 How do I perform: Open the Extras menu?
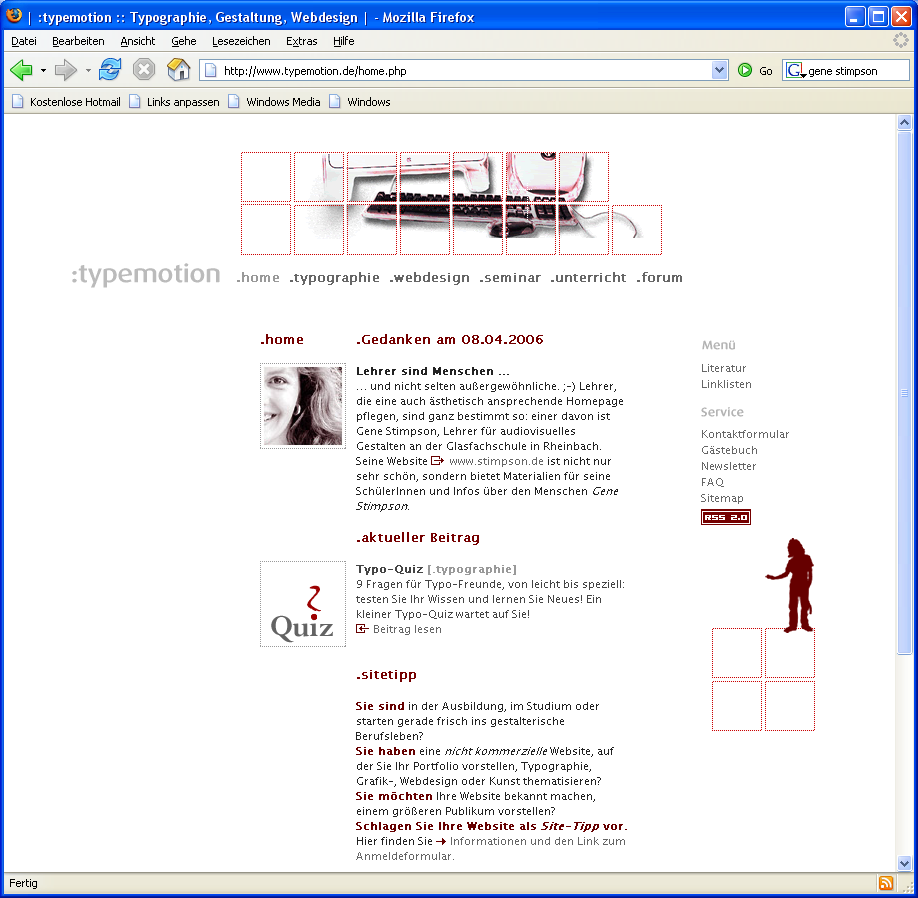(301, 41)
